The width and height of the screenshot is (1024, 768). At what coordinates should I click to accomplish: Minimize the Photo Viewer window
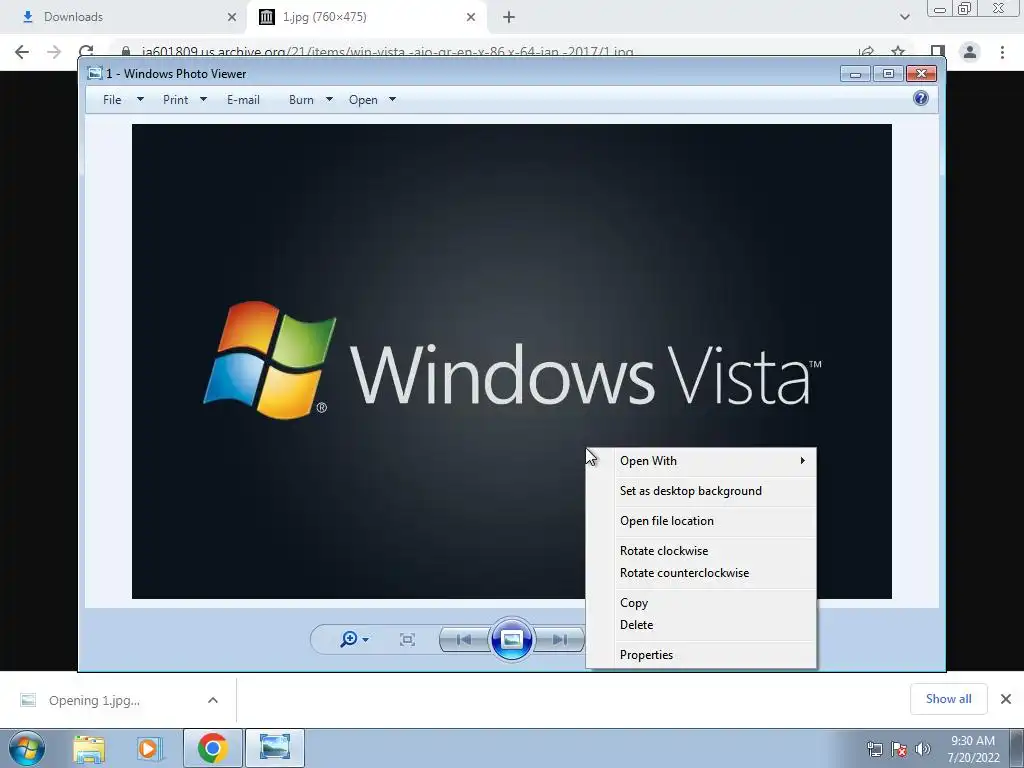pyautogui.click(x=855, y=74)
